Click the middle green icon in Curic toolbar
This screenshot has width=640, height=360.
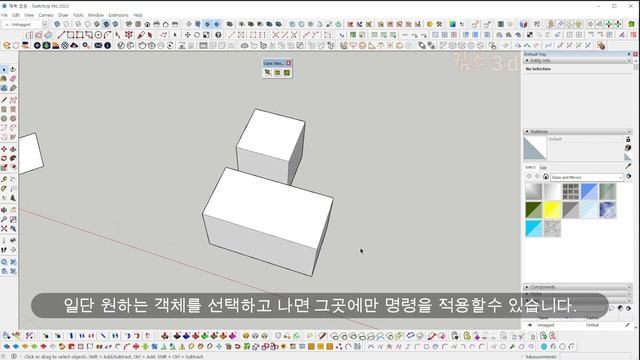pos(278,73)
